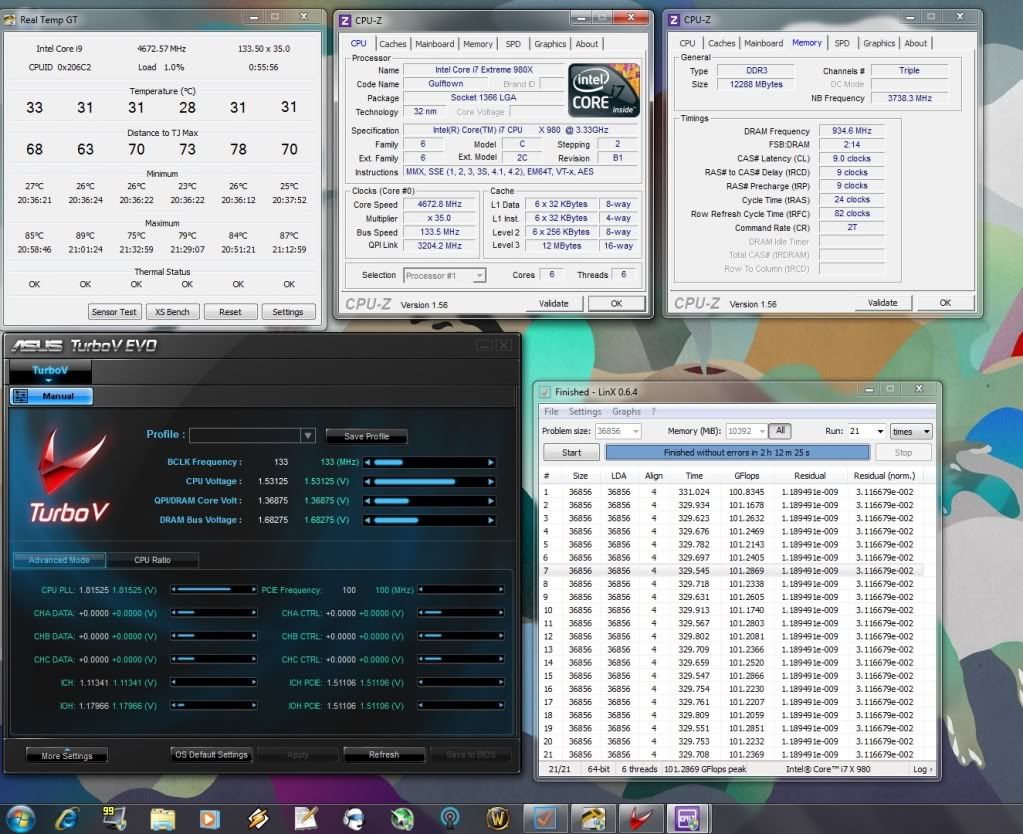Screen dimensions: 1023x834
Task: Switch to CPU Ratio tab in TurboV
Action: click(152, 560)
